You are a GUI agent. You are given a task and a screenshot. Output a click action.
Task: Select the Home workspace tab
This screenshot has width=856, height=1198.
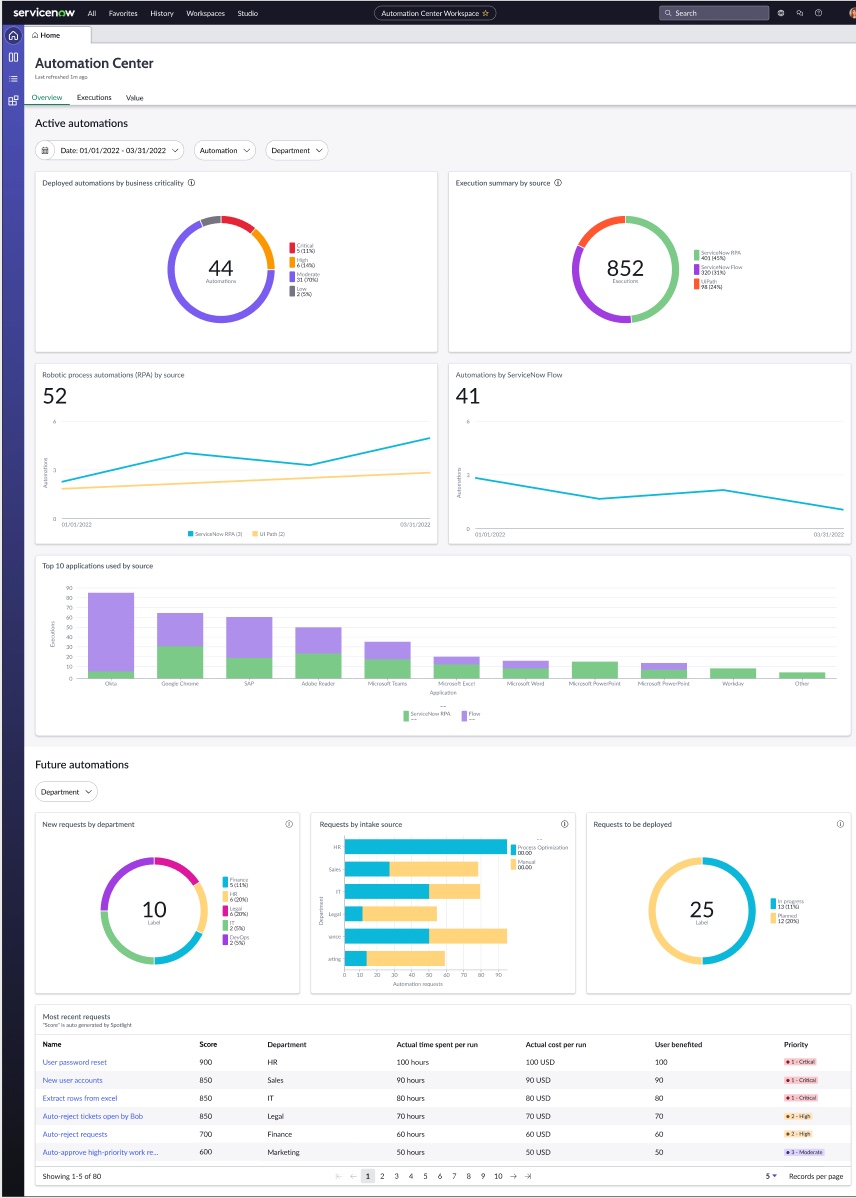tap(58, 35)
